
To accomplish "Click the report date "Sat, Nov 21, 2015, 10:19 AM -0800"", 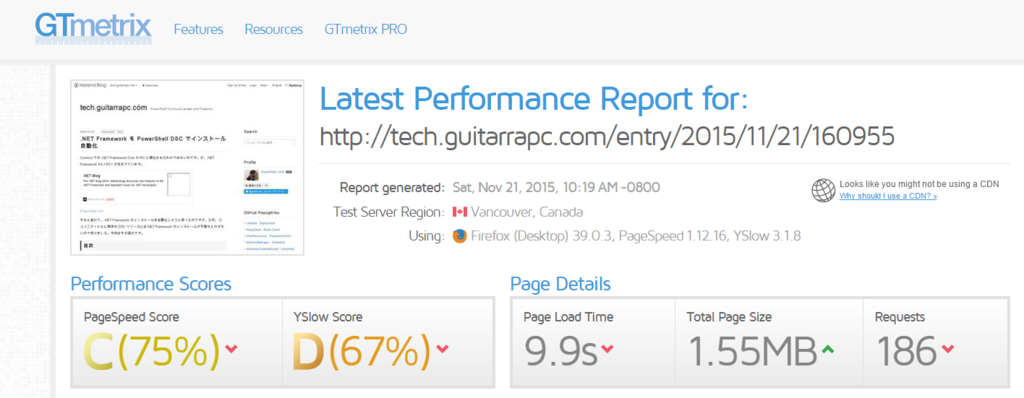I will 556,188.
